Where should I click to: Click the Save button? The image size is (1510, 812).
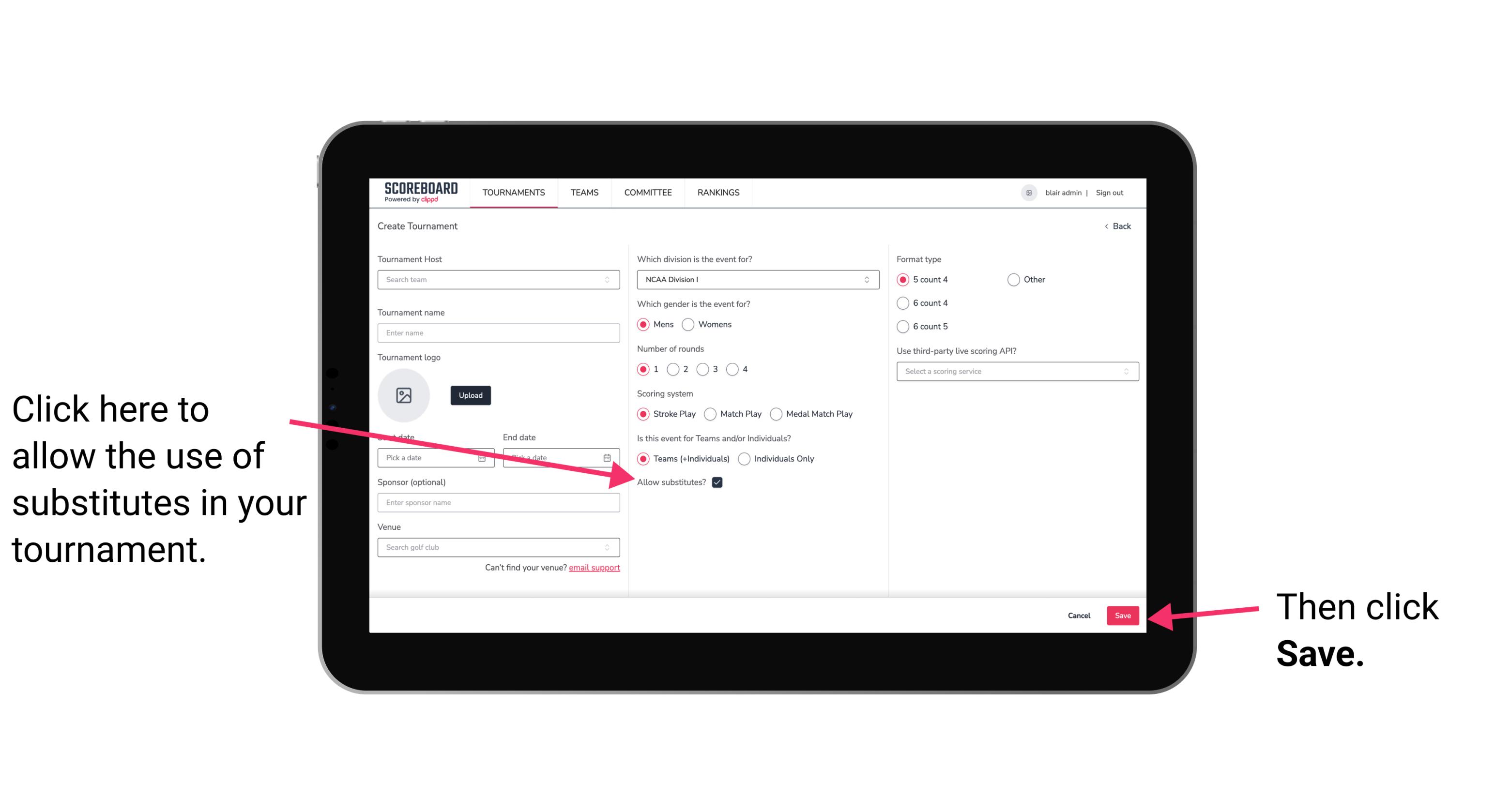pos(1122,614)
